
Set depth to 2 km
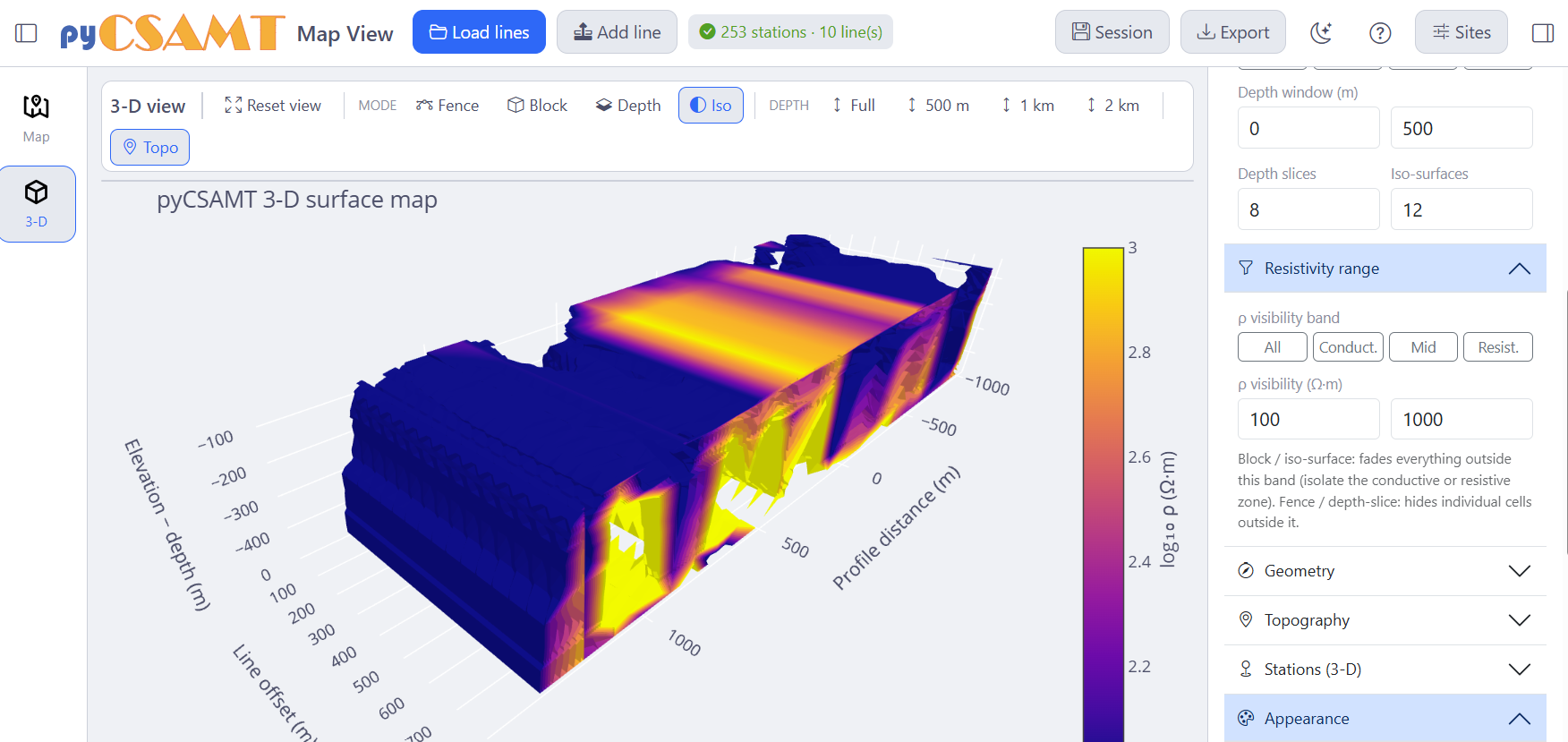tap(1112, 106)
